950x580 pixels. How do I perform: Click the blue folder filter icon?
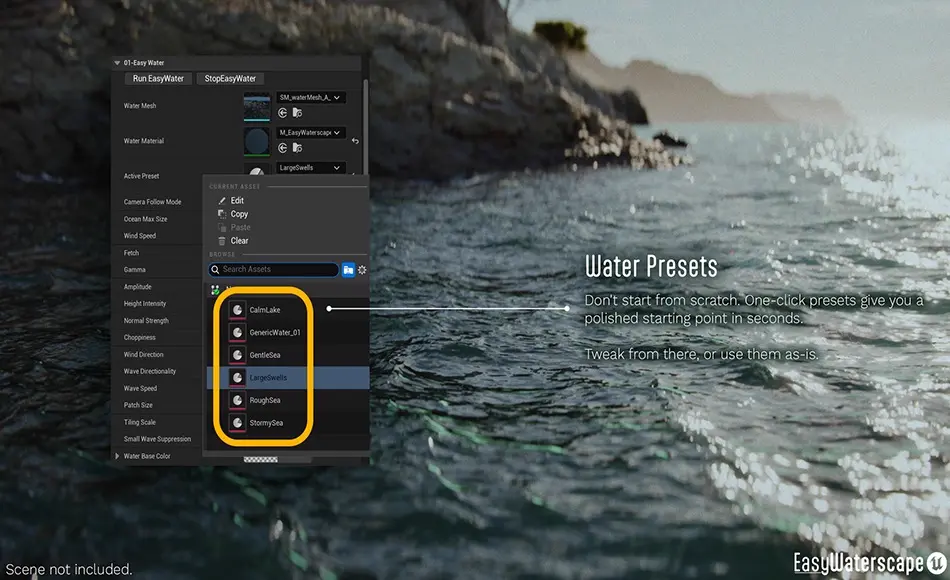(x=348, y=270)
